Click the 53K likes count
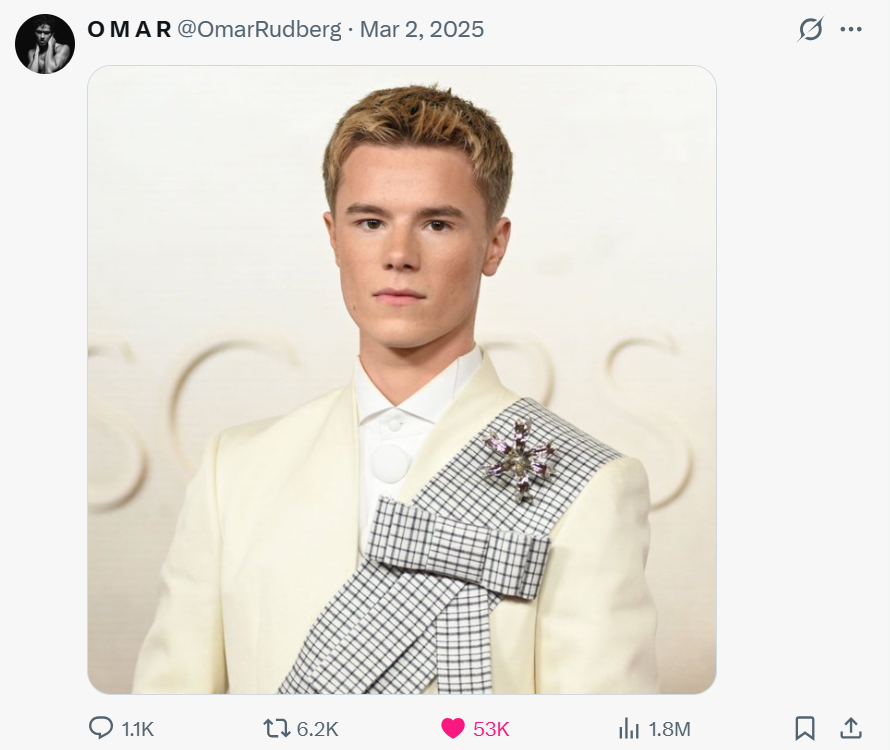Screen dimensions: 890x750 pyautogui.click(x=491, y=729)
